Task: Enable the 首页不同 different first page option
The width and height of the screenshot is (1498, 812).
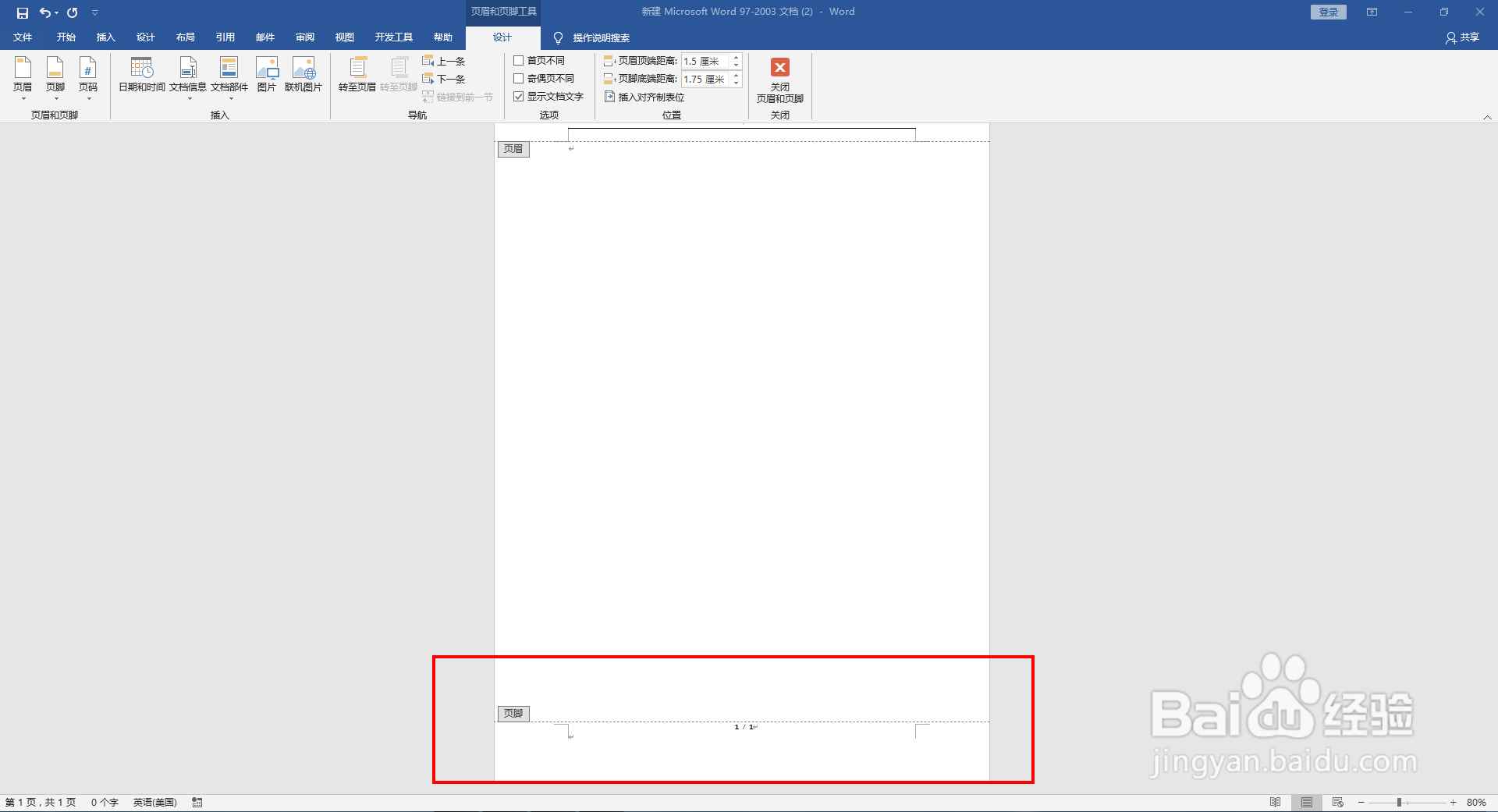Action: coord(520,59)
